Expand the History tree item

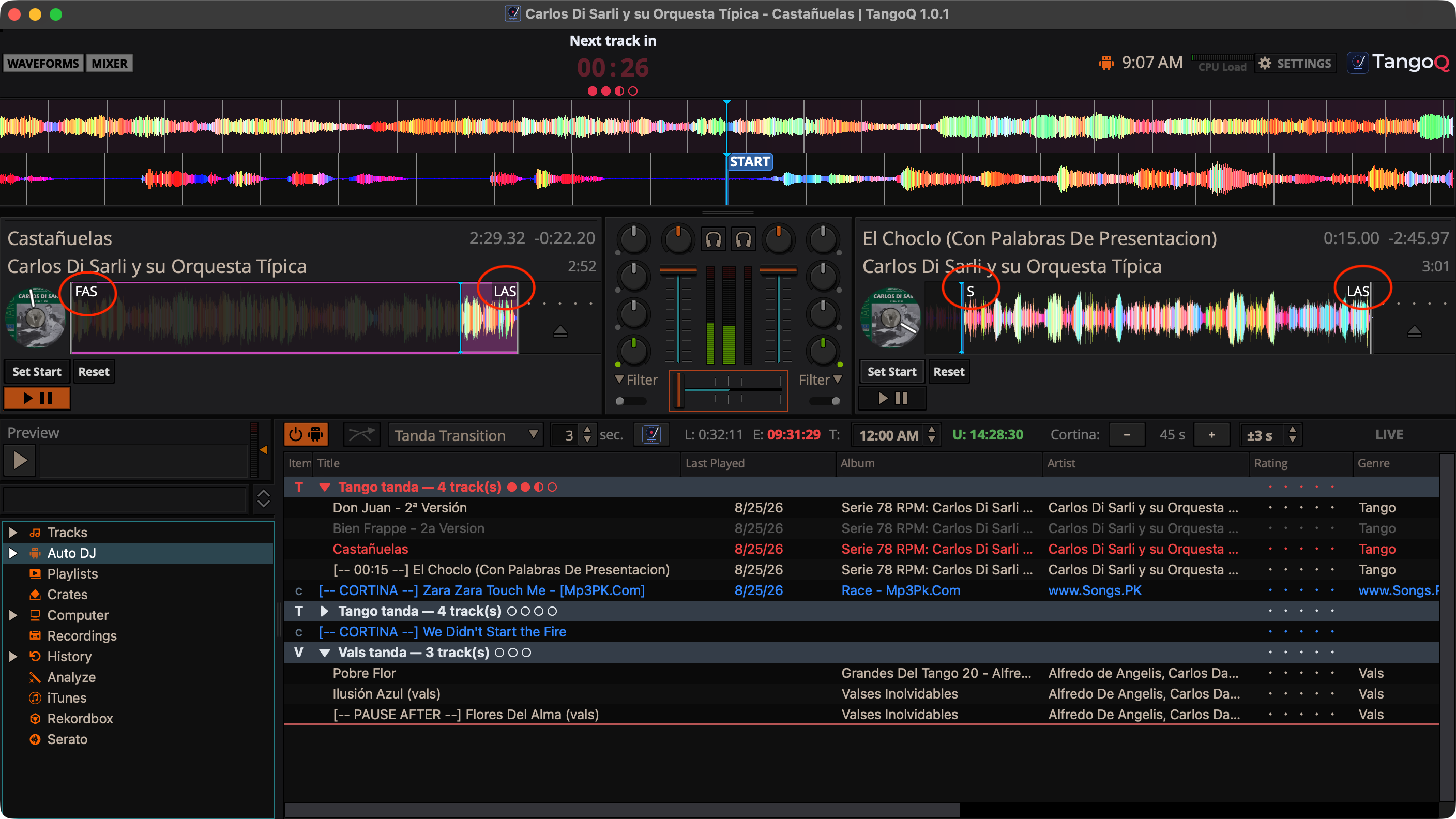click(x=12, y=656)
